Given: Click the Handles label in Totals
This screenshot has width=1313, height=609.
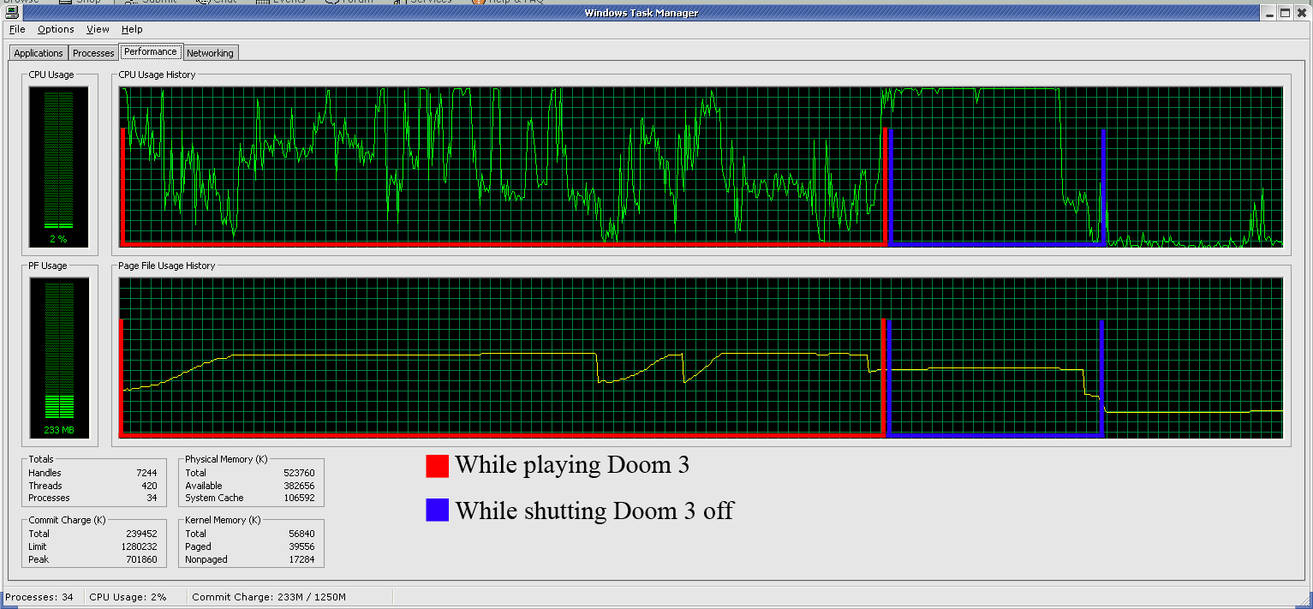Looking at the screenshot, I should pyautogui.click(x=45, y=473).
